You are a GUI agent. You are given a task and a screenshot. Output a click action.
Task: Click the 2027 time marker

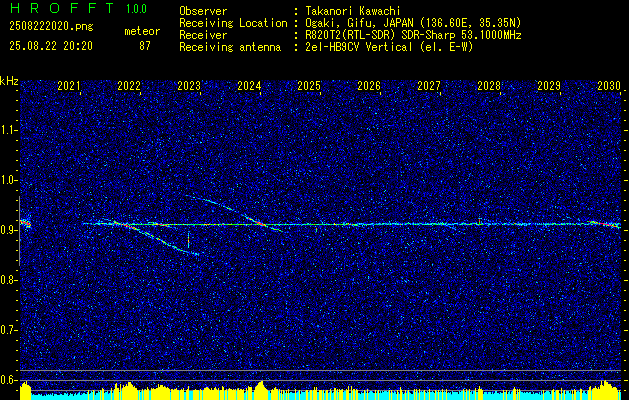pyautogui.click(x=429, y=86)
